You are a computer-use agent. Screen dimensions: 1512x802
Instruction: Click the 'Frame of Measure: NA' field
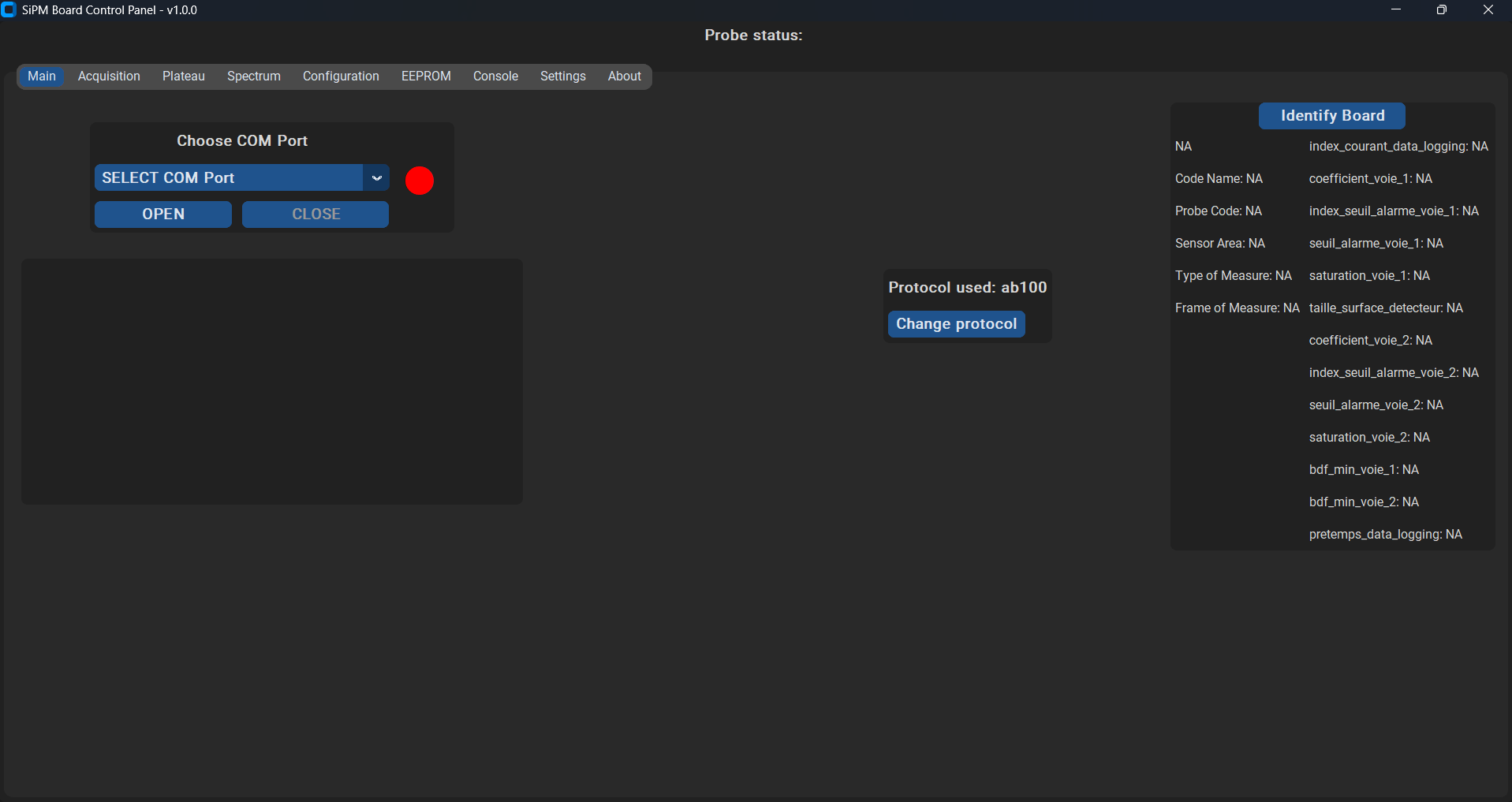pyautogui.click(x=1238, y=308)
